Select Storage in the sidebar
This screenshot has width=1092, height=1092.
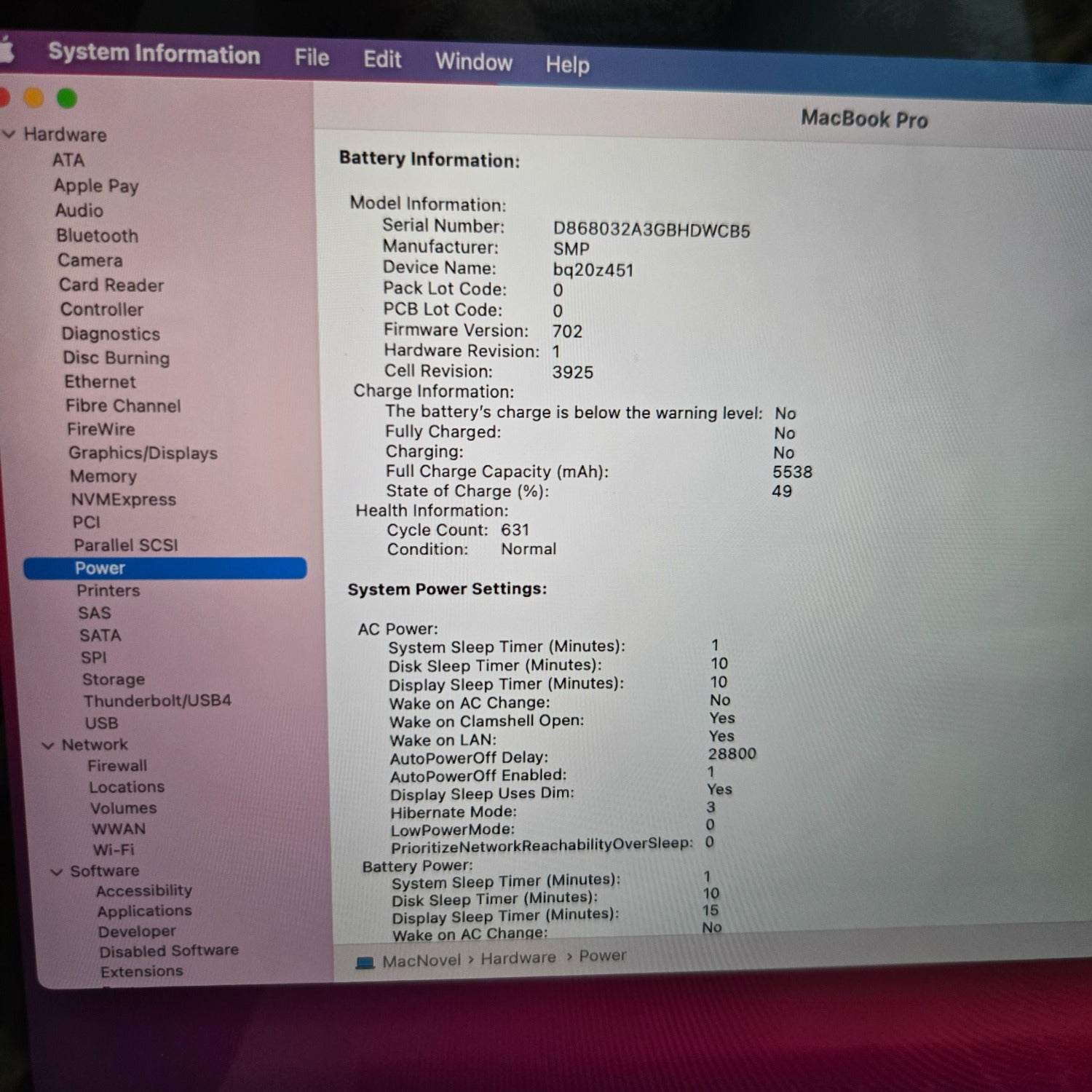114,680
